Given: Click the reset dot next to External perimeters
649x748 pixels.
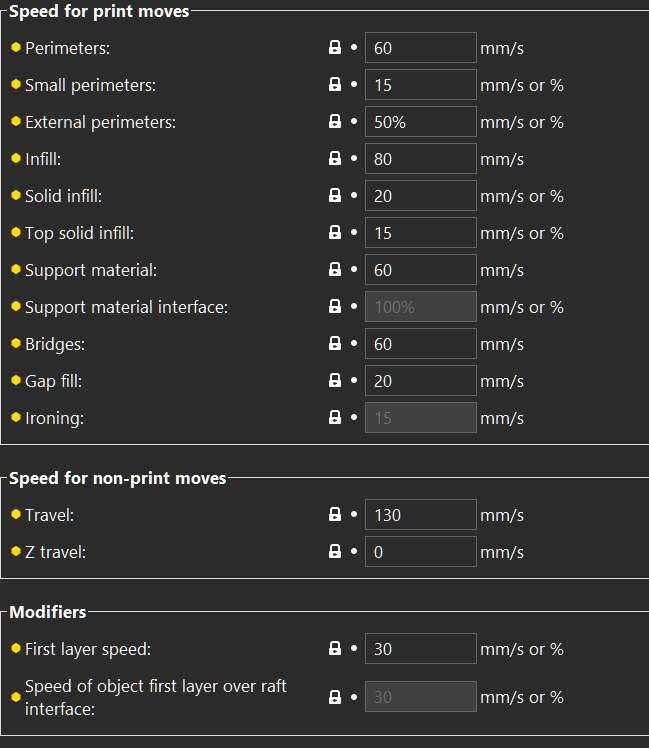Looking at the screenshot, I should 354,121.
